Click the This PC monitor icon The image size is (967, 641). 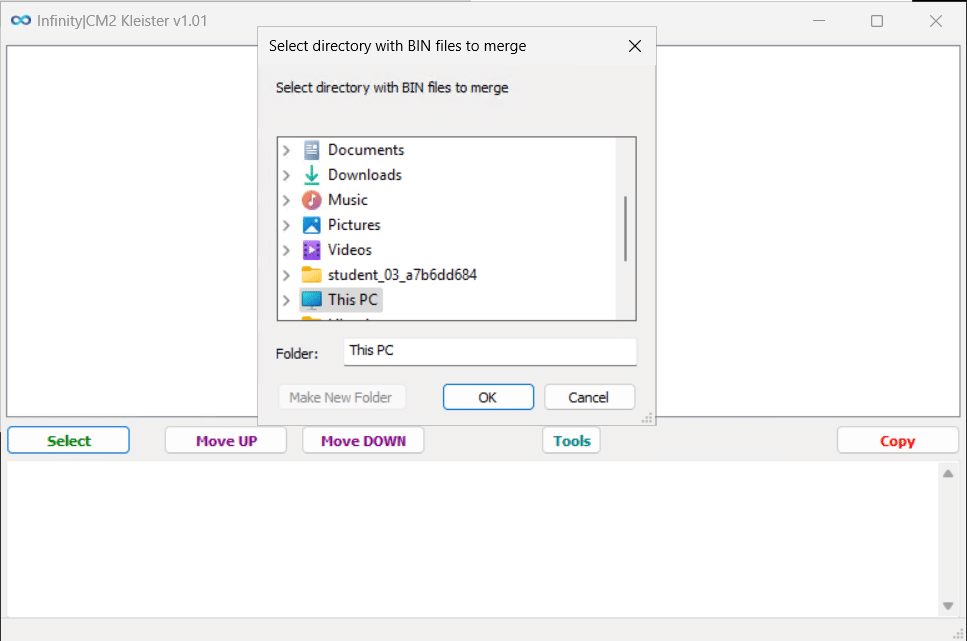312,300
